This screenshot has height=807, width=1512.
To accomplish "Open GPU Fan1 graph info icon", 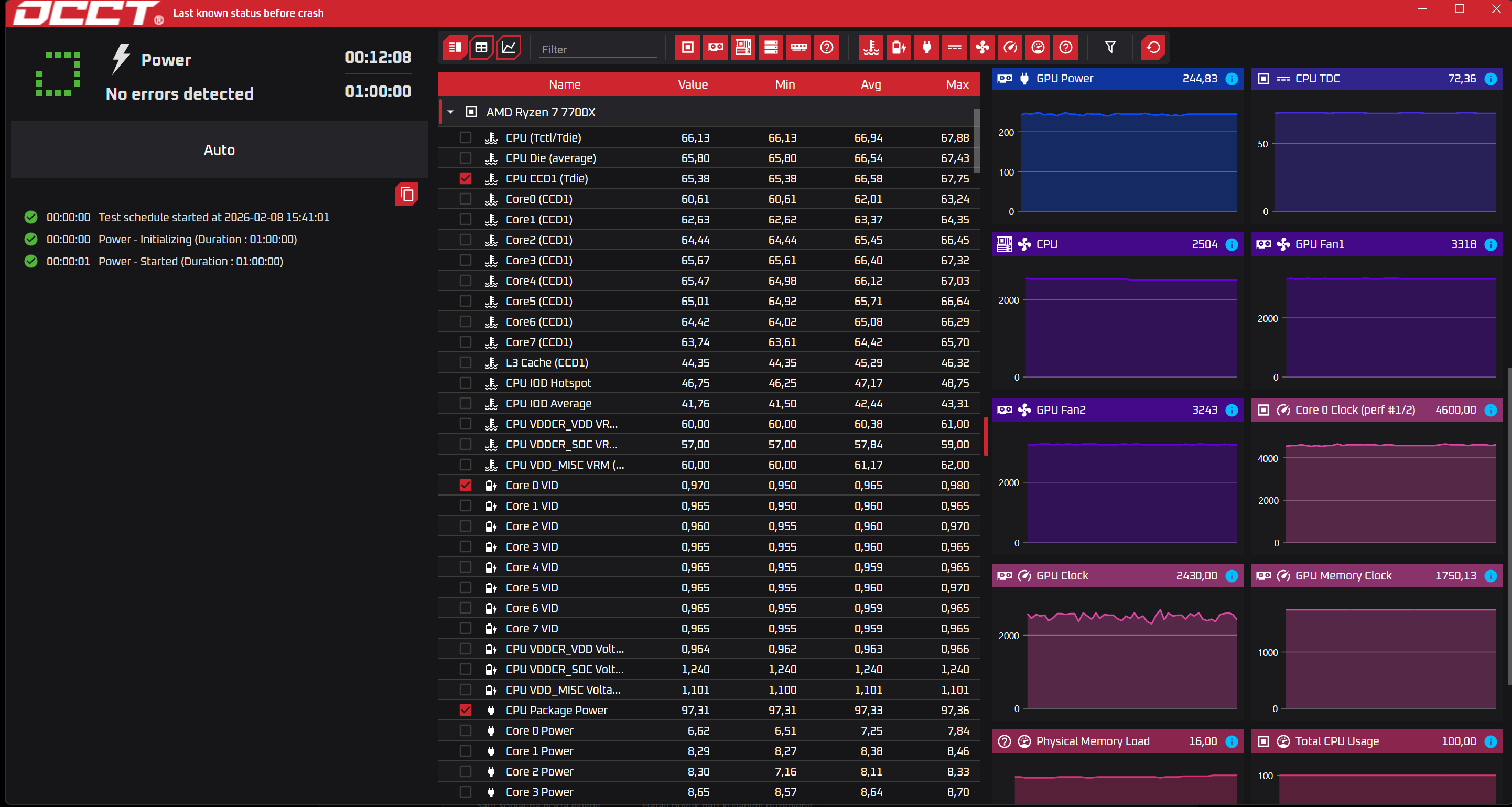I will pyautogui.click(x=1491, y=245).
